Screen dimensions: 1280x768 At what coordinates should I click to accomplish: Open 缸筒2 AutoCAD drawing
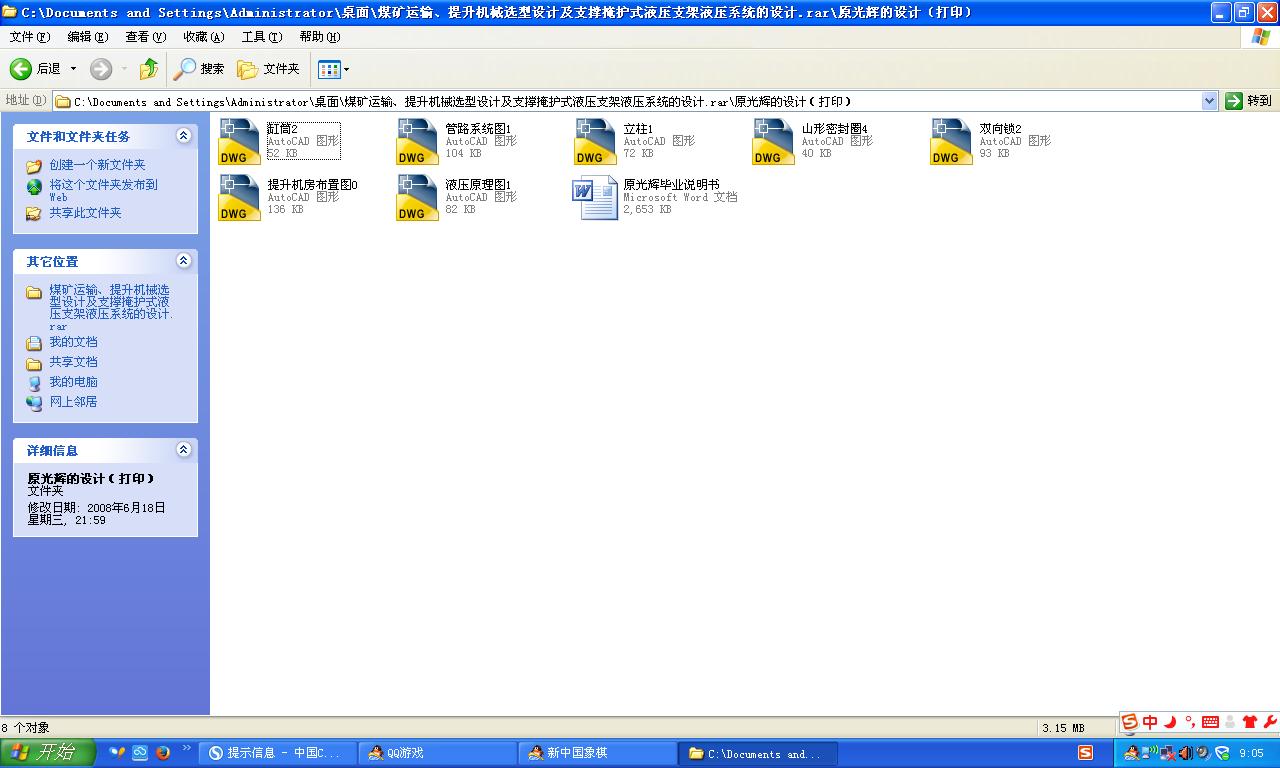238,140
